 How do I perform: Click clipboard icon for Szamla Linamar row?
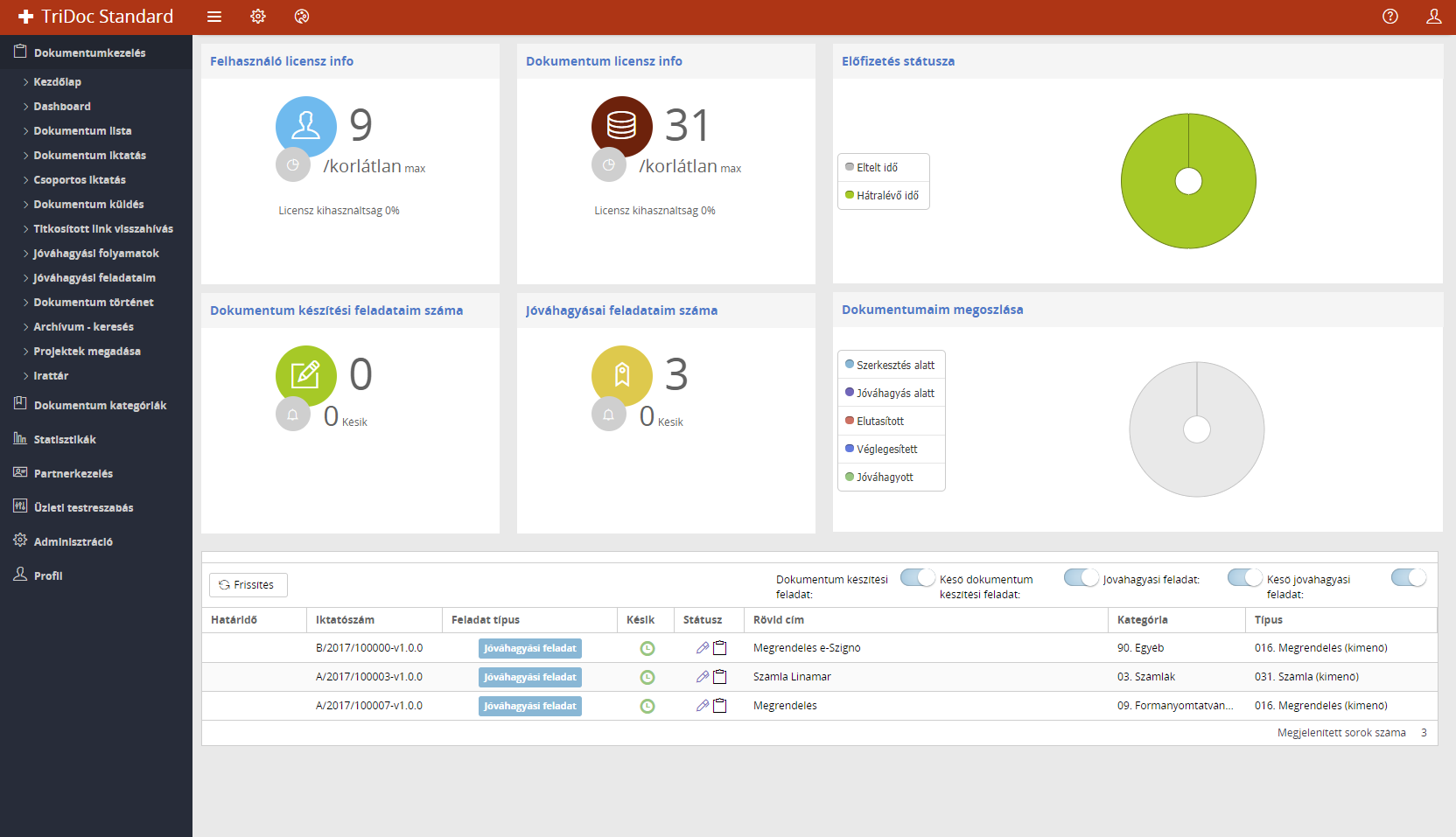[x=720, y=677]
